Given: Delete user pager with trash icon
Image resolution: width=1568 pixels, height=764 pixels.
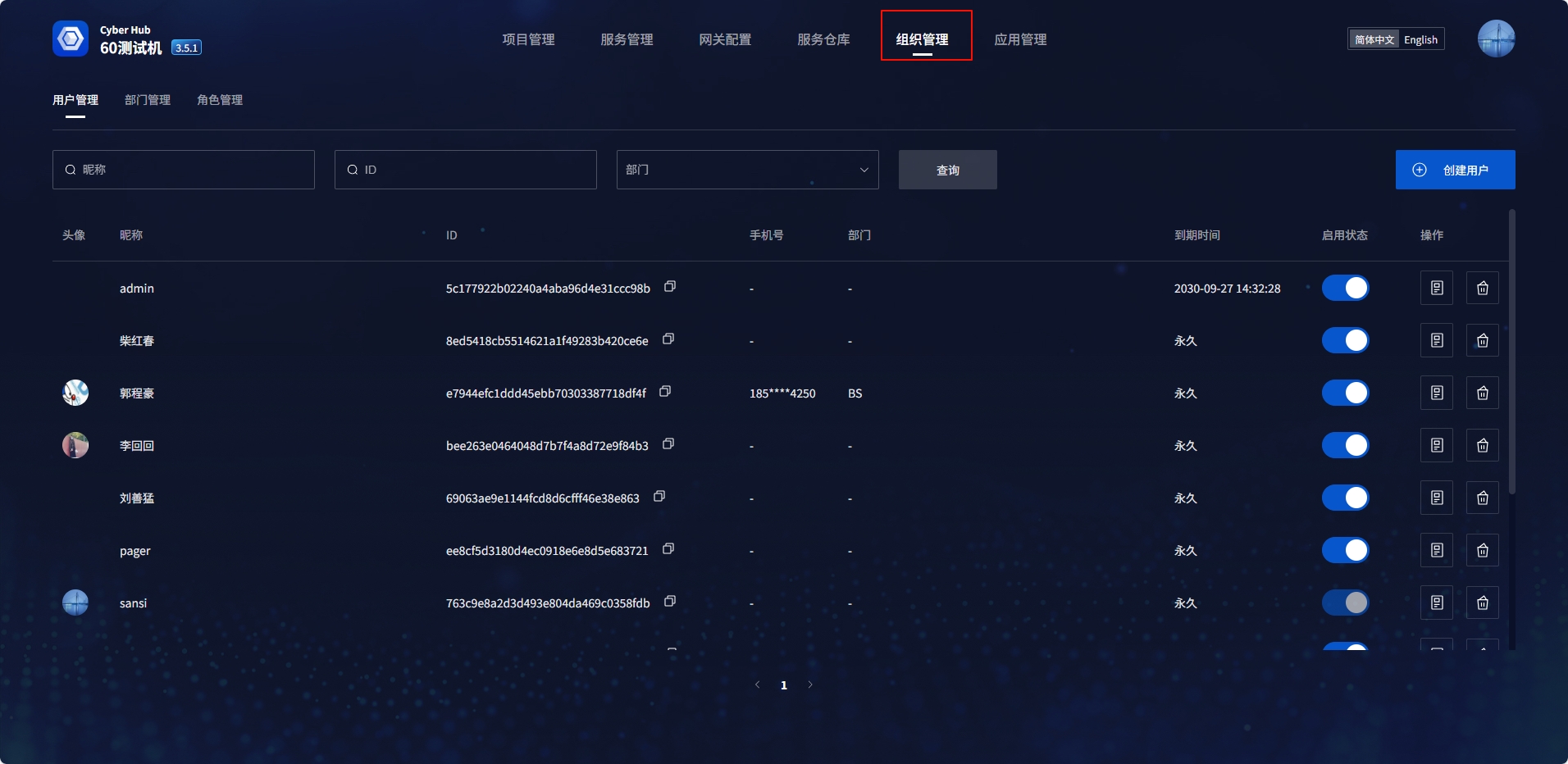Looking at the screenshot, I should (1482, 550).
